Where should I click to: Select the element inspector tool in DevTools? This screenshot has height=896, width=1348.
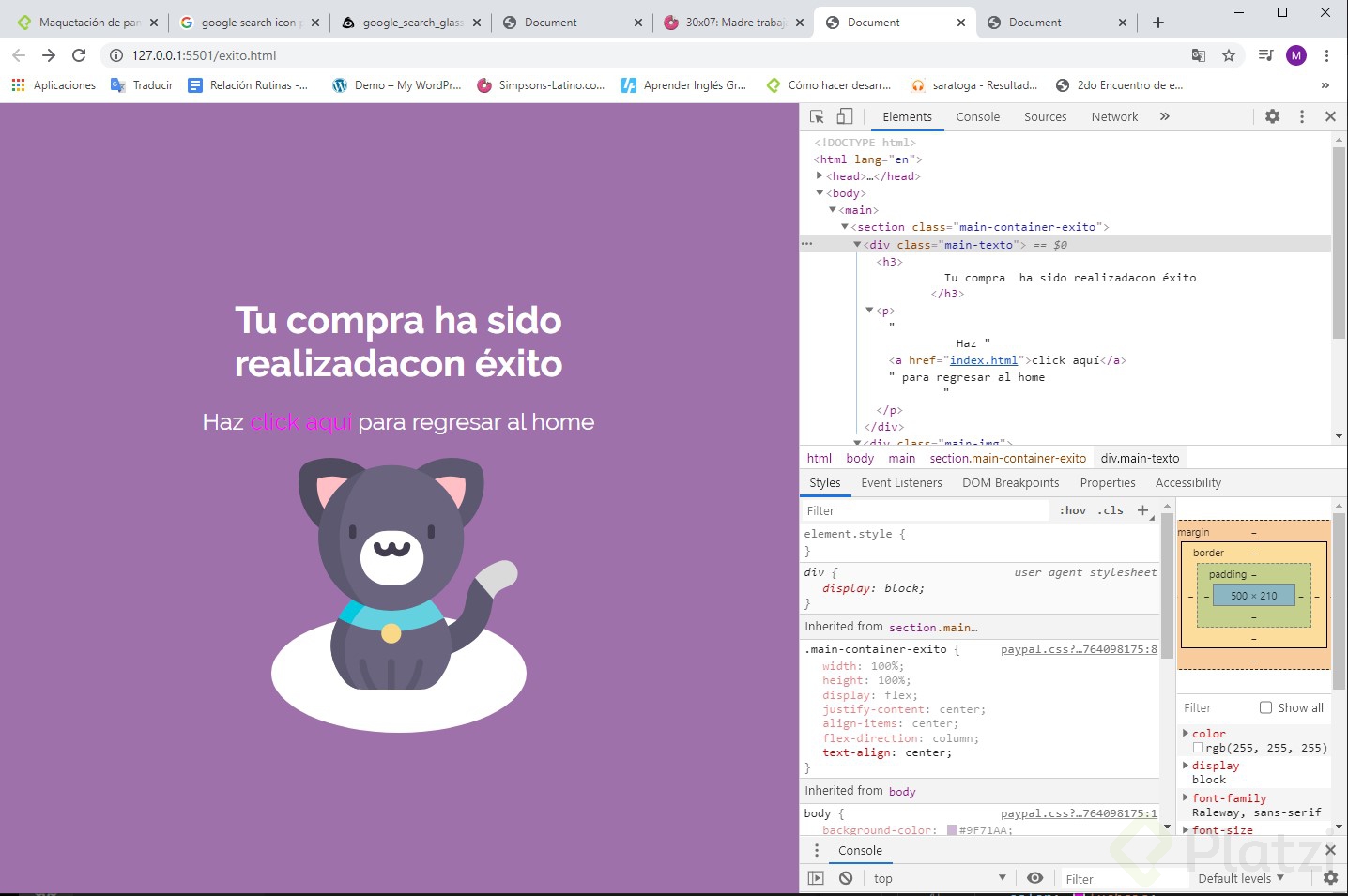pyautogui.click(x=816, y=116)
